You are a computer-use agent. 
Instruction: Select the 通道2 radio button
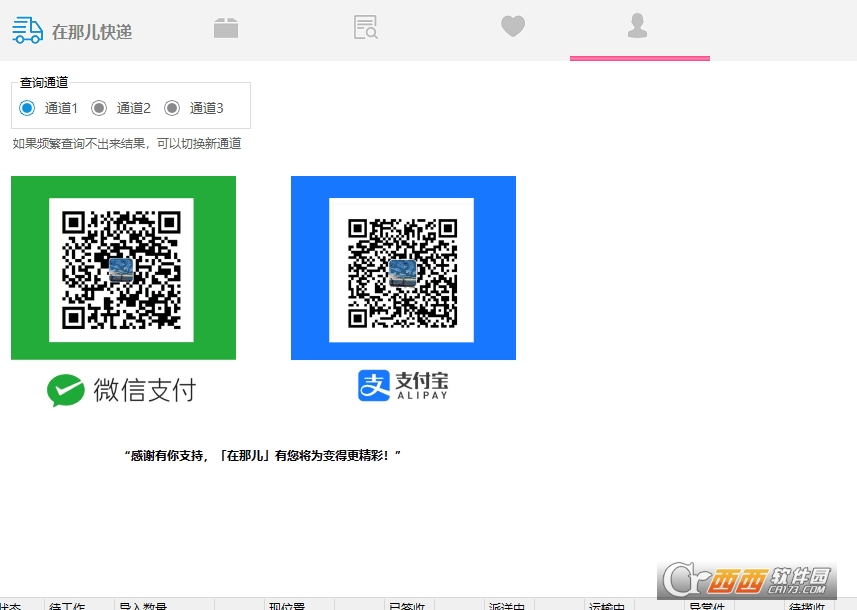pyautogui.click(x=99, y=108)
